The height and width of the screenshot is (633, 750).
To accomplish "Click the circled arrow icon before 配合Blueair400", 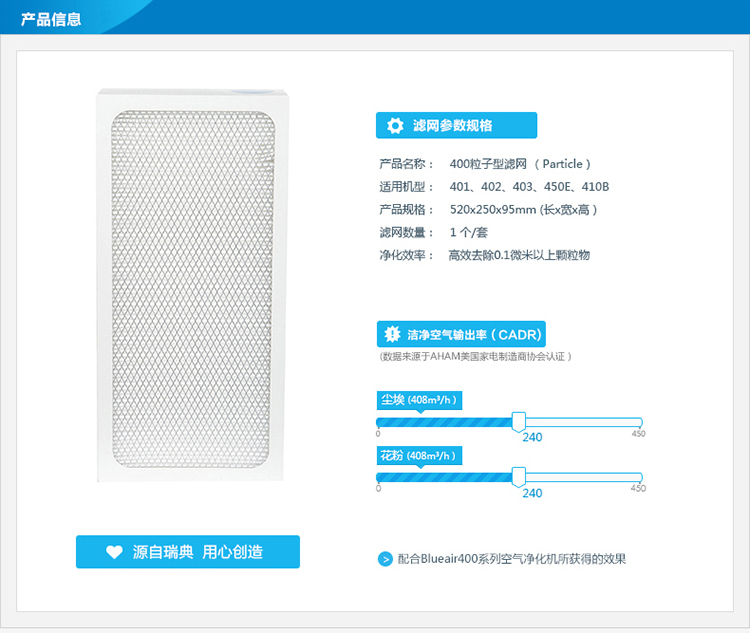I will (x=385, y=559).
